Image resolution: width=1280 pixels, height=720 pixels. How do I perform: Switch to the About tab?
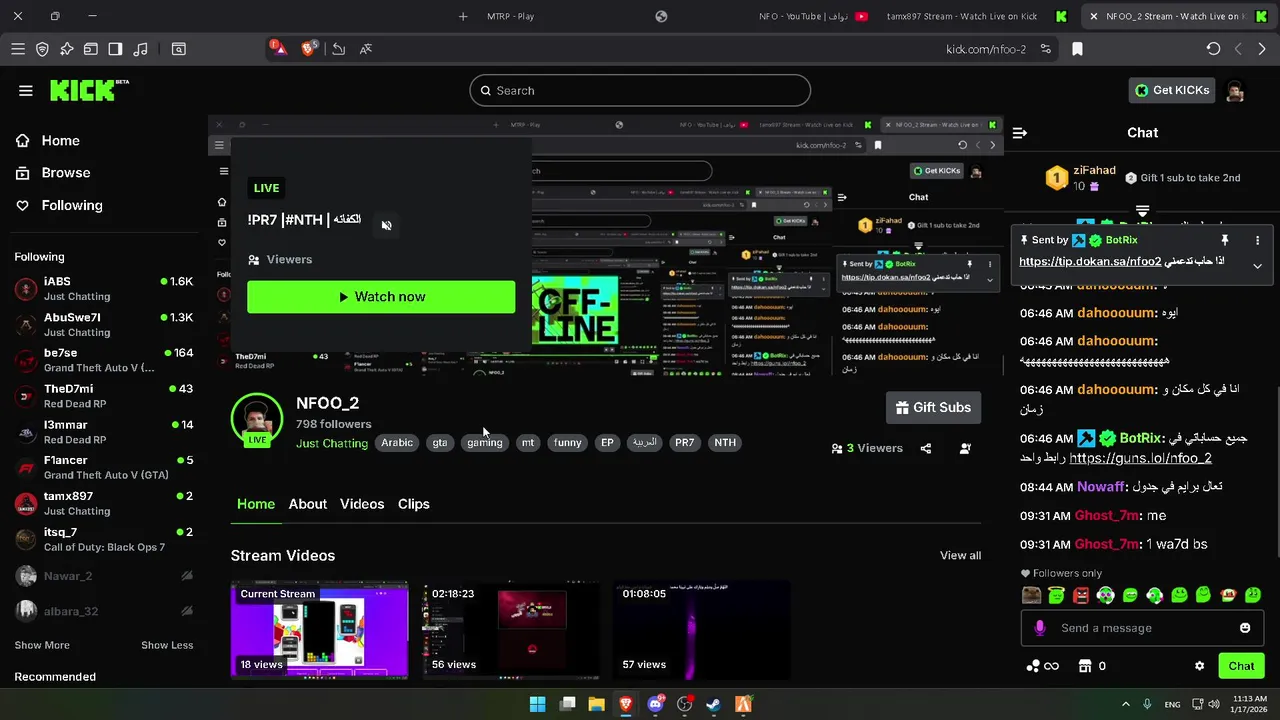click(x=308, y=504)
